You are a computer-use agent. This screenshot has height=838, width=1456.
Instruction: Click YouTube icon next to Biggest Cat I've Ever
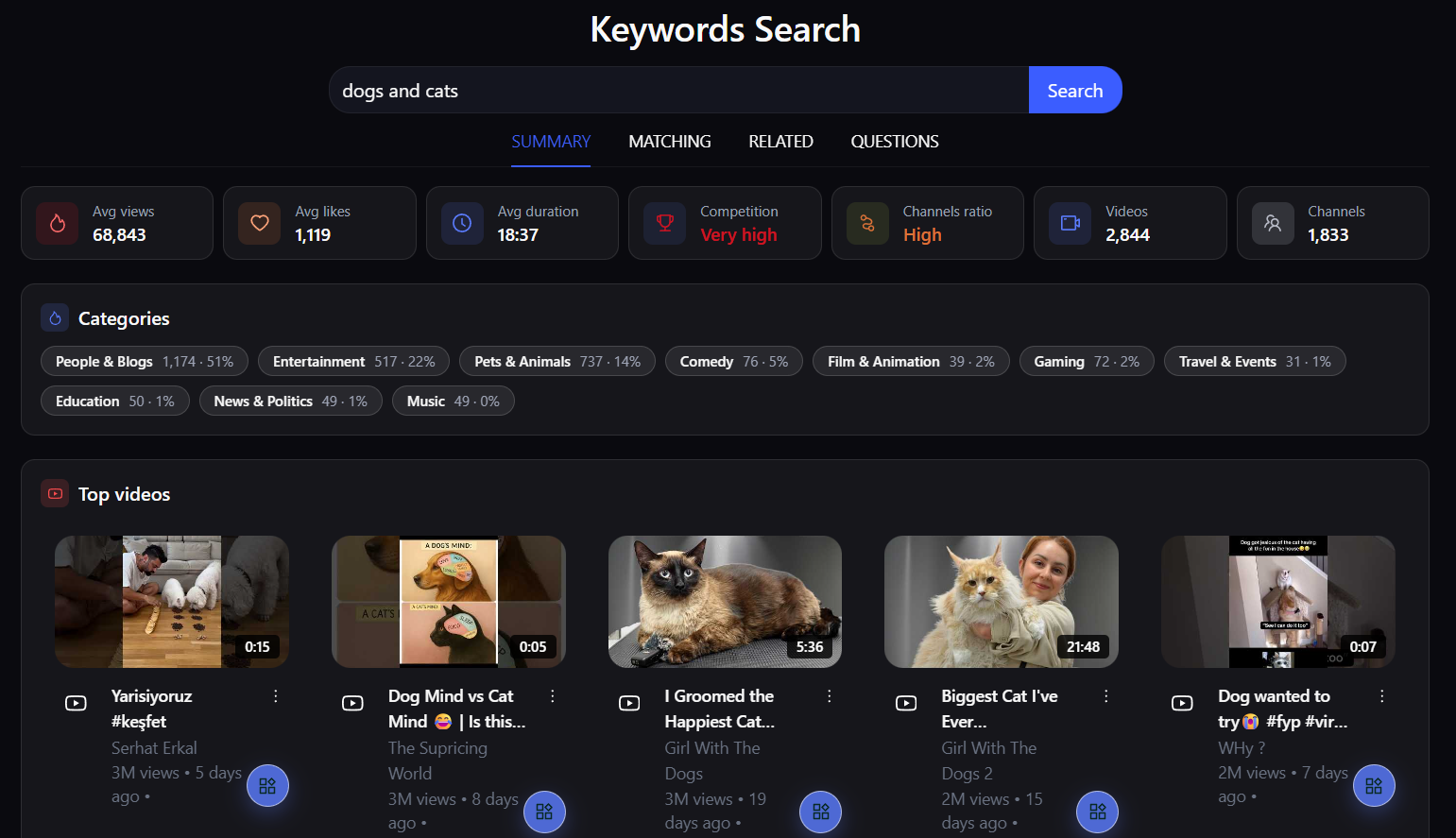click(x=906, y=703)
